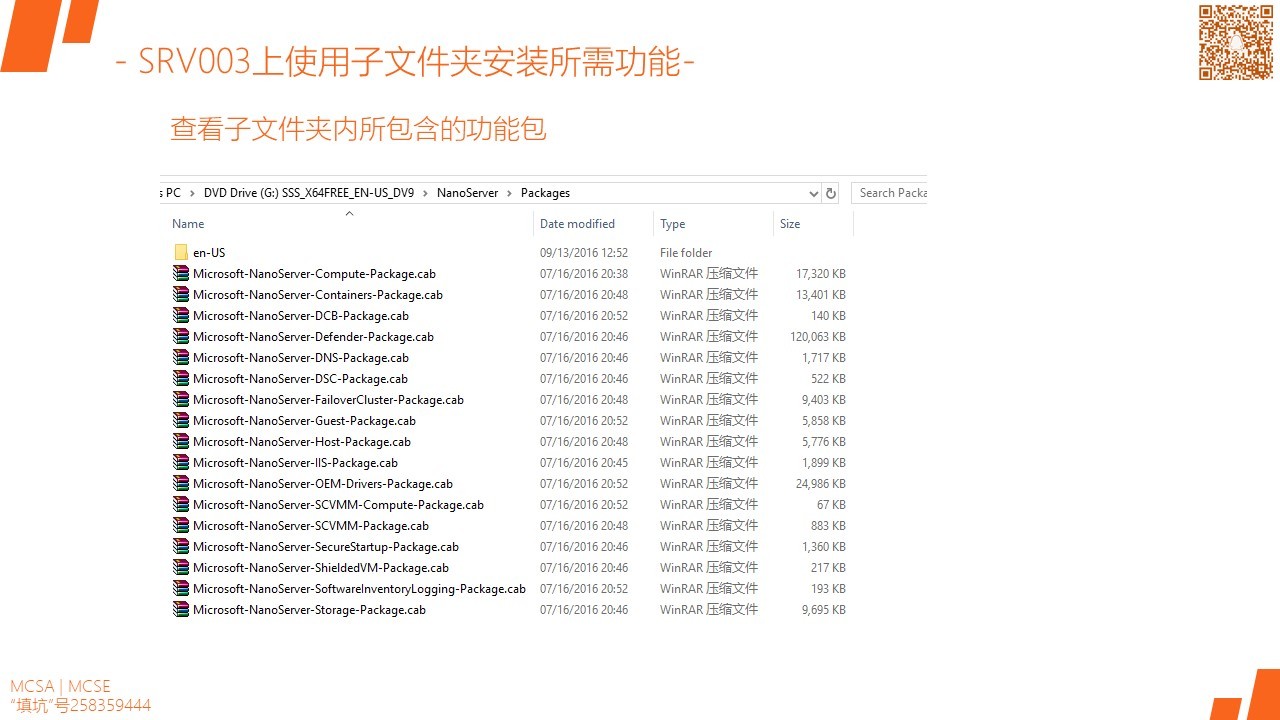Select file name Microsoft-NanoServer-Defender-Package.cab
The image size is (1280, 720).
click(x=313, y=337)
